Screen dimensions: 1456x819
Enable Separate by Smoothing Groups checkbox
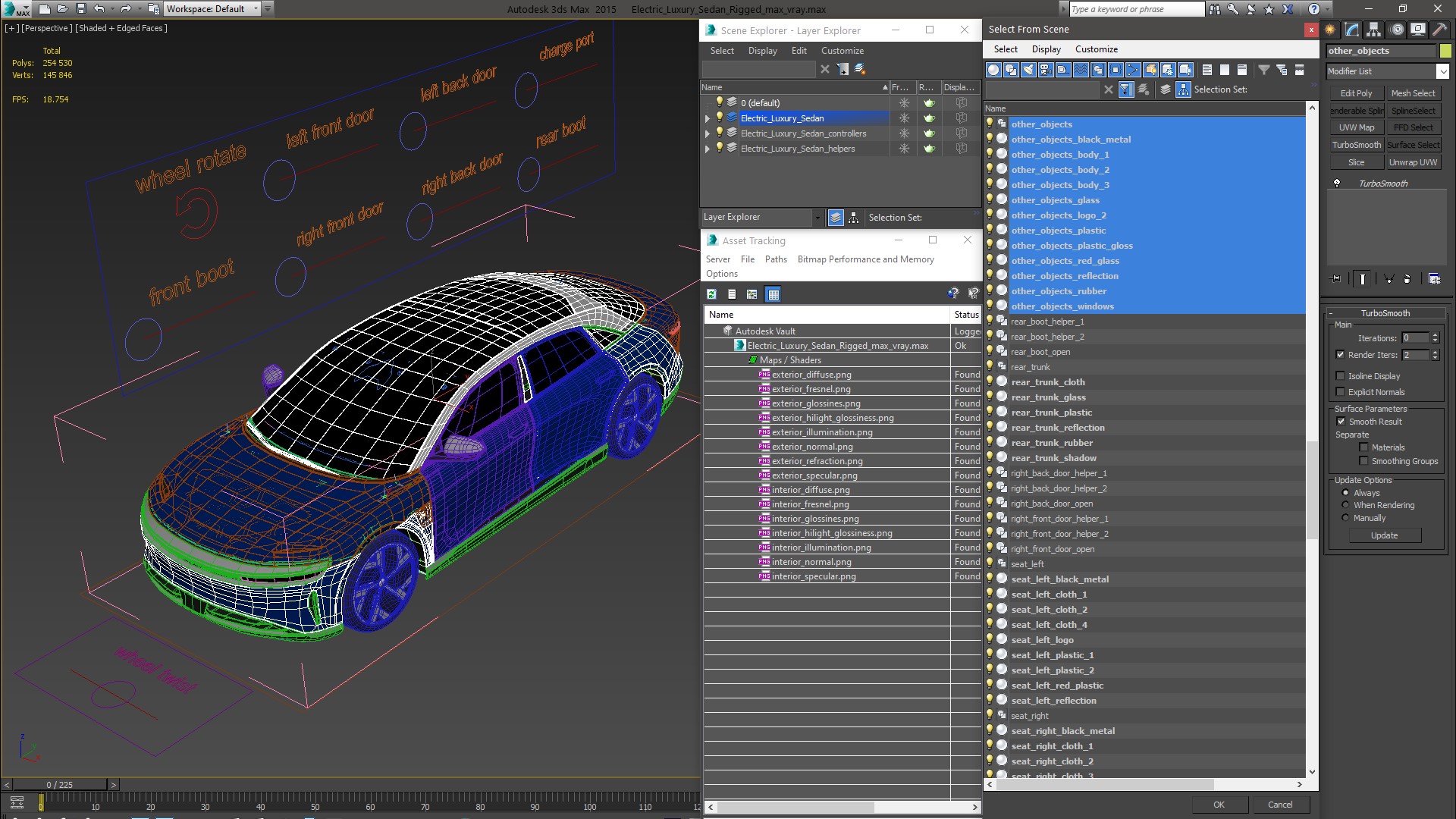pyautogui.click(x=1363, y=461)
